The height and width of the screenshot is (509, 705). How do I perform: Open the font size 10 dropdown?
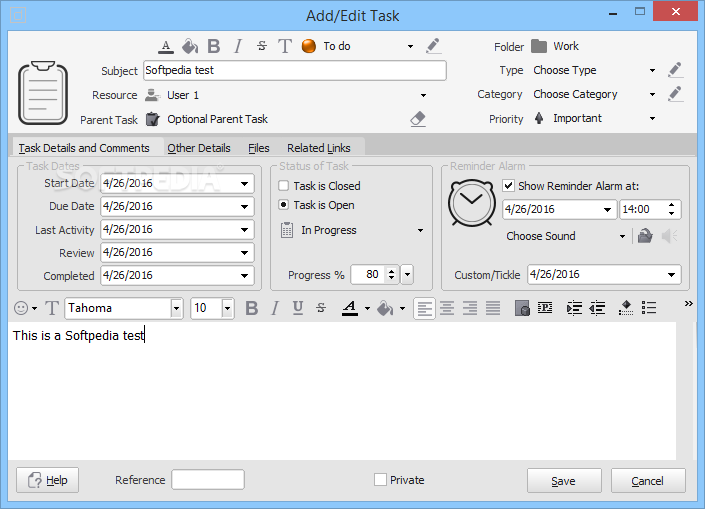click(228, 308)
